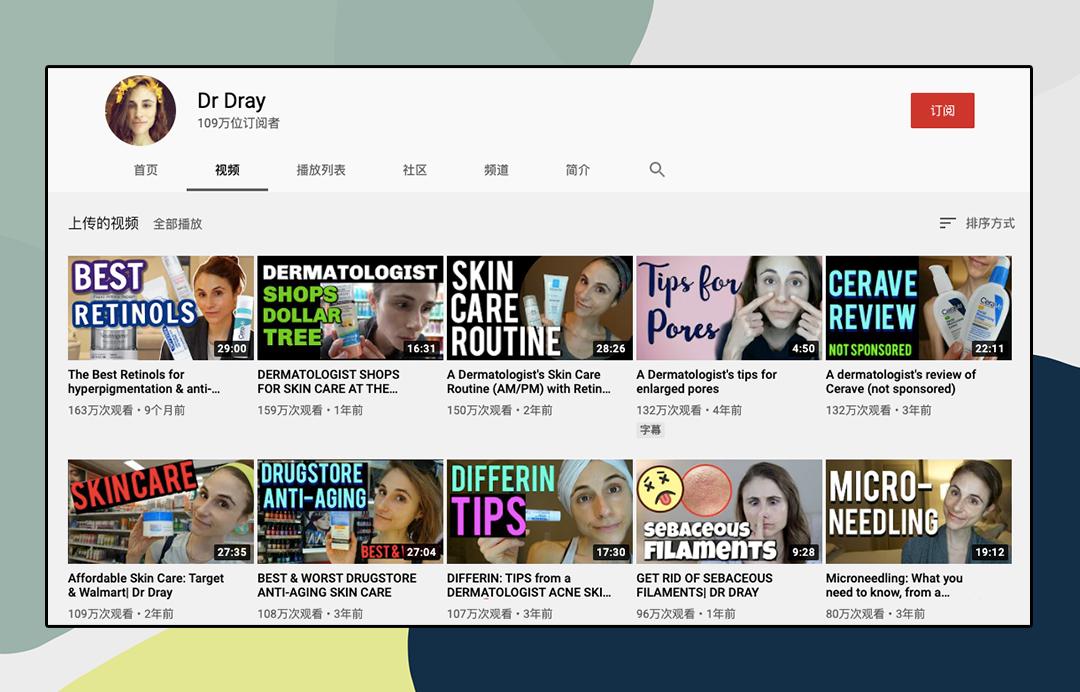Image resolution: width=1080 pixels, height=692 pixels.
Task: Click the search magnifier icon in channel tabs
Action: tap(656, 169)
